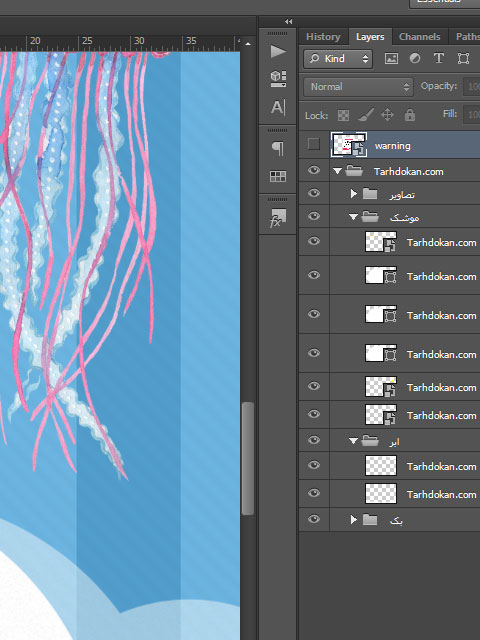Select the تصاویر group name
The image size is (480, 640).
click(x=402, y=194)
